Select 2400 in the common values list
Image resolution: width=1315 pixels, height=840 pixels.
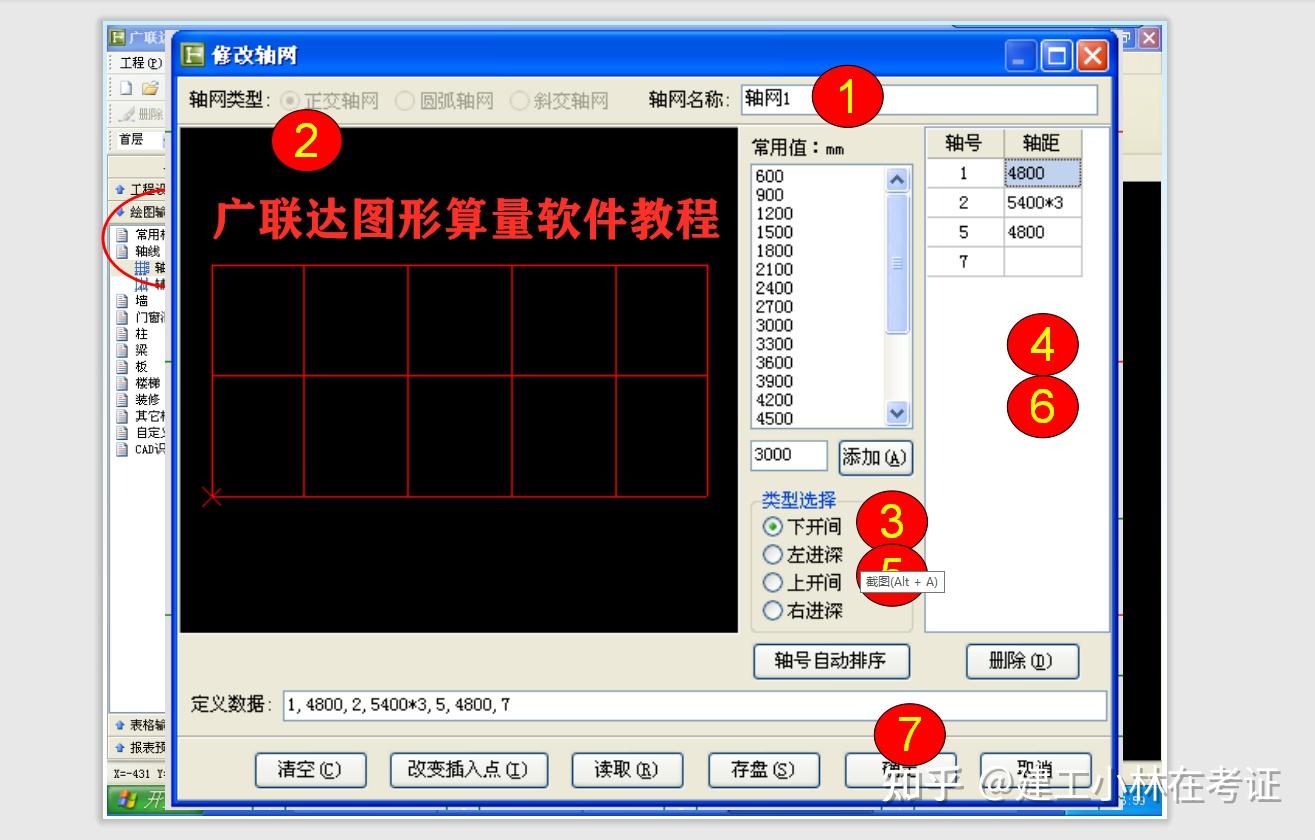(774, 288)
